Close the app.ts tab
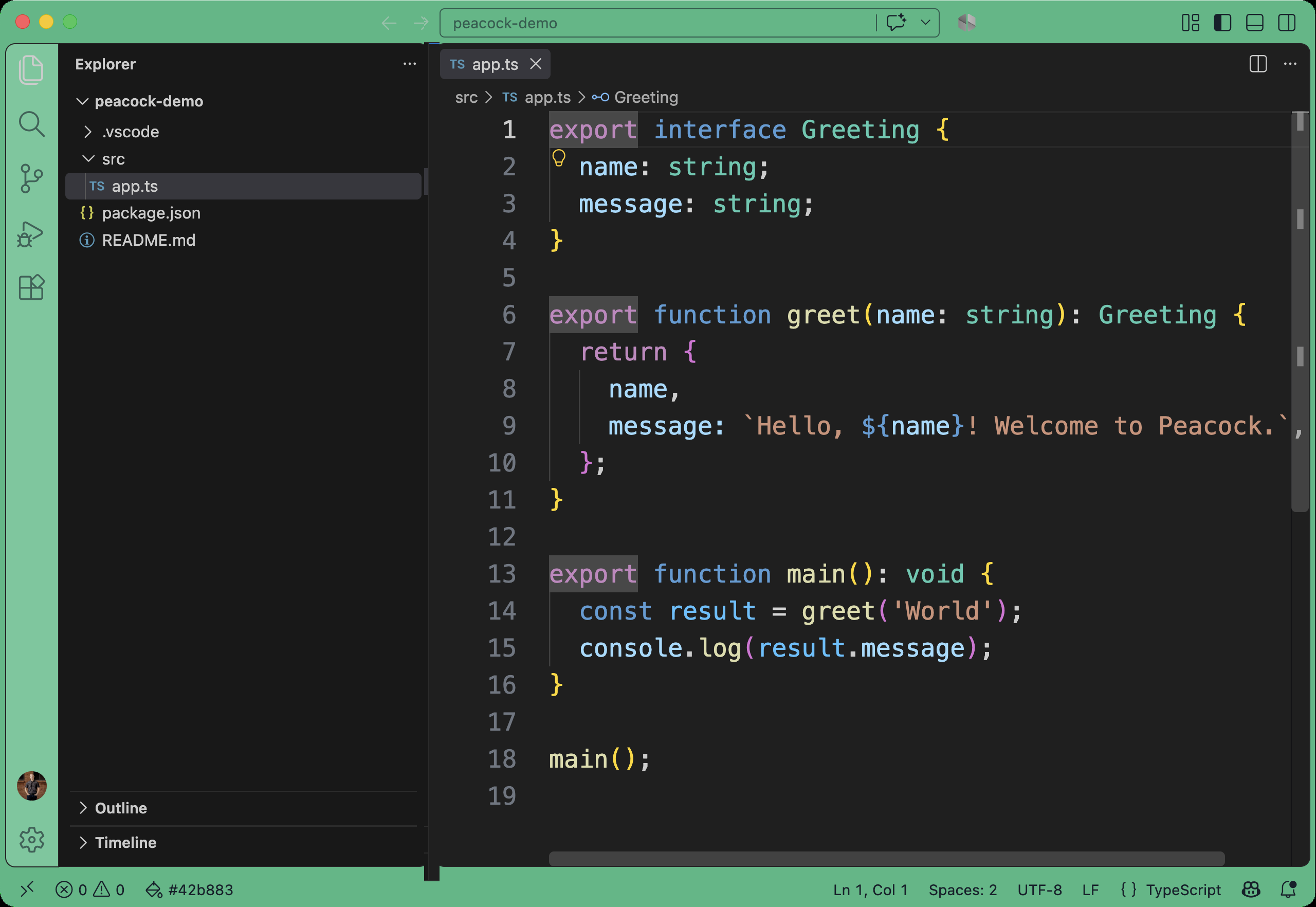Image resolution: width=1316 pixels, height=907 pixels. [x=535, y=64]
